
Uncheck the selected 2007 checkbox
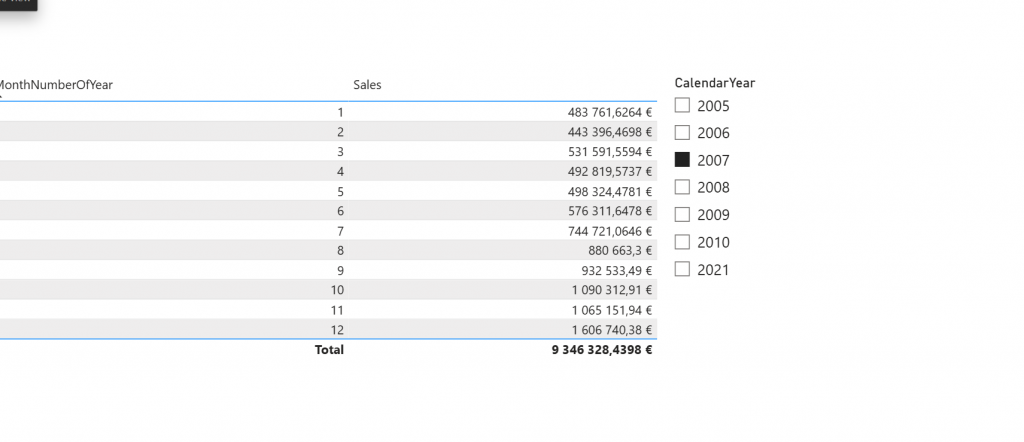point(682,160)
